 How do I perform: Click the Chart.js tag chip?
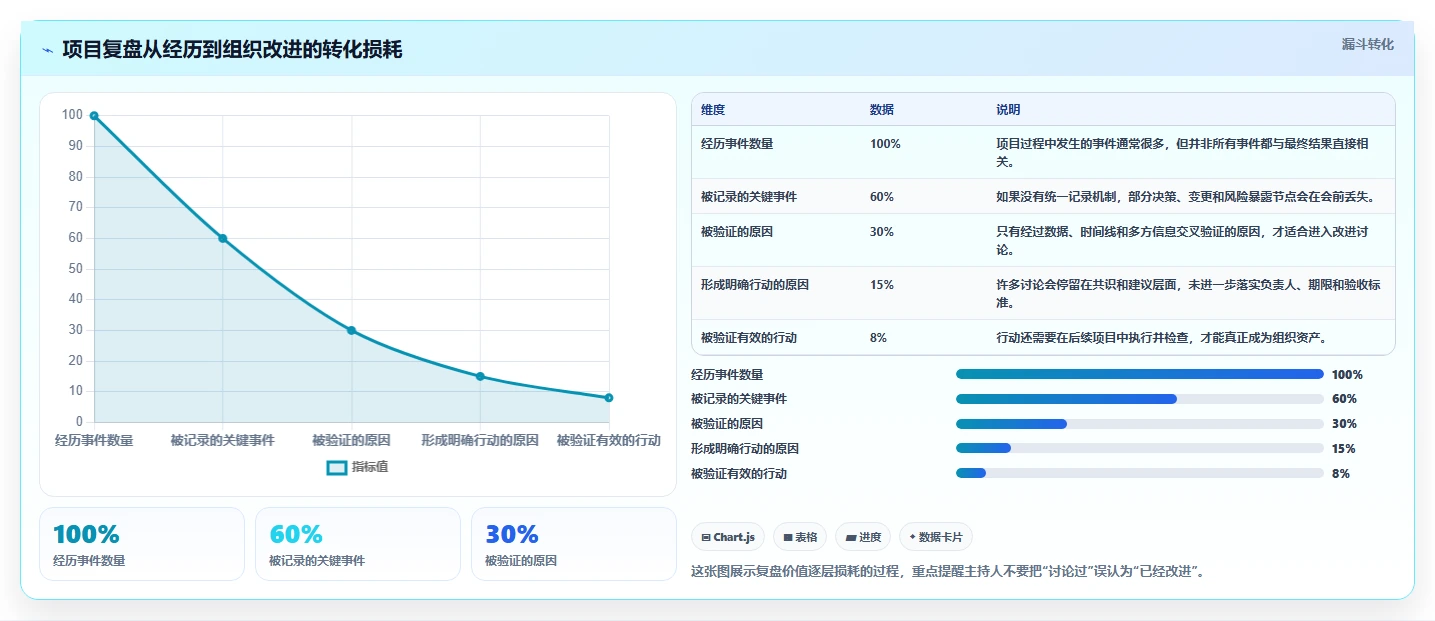[728, 537]
